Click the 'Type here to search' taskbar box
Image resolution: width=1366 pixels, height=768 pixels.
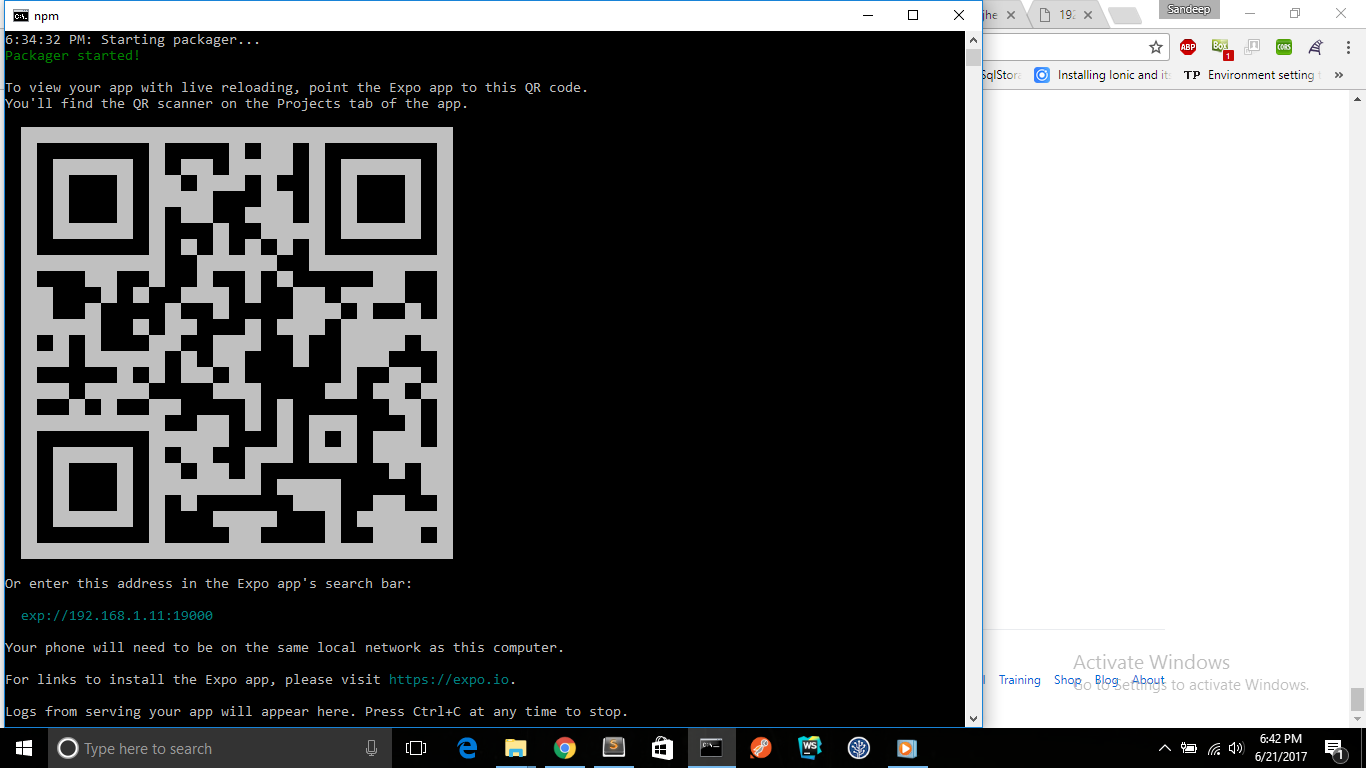pos(220,748)
